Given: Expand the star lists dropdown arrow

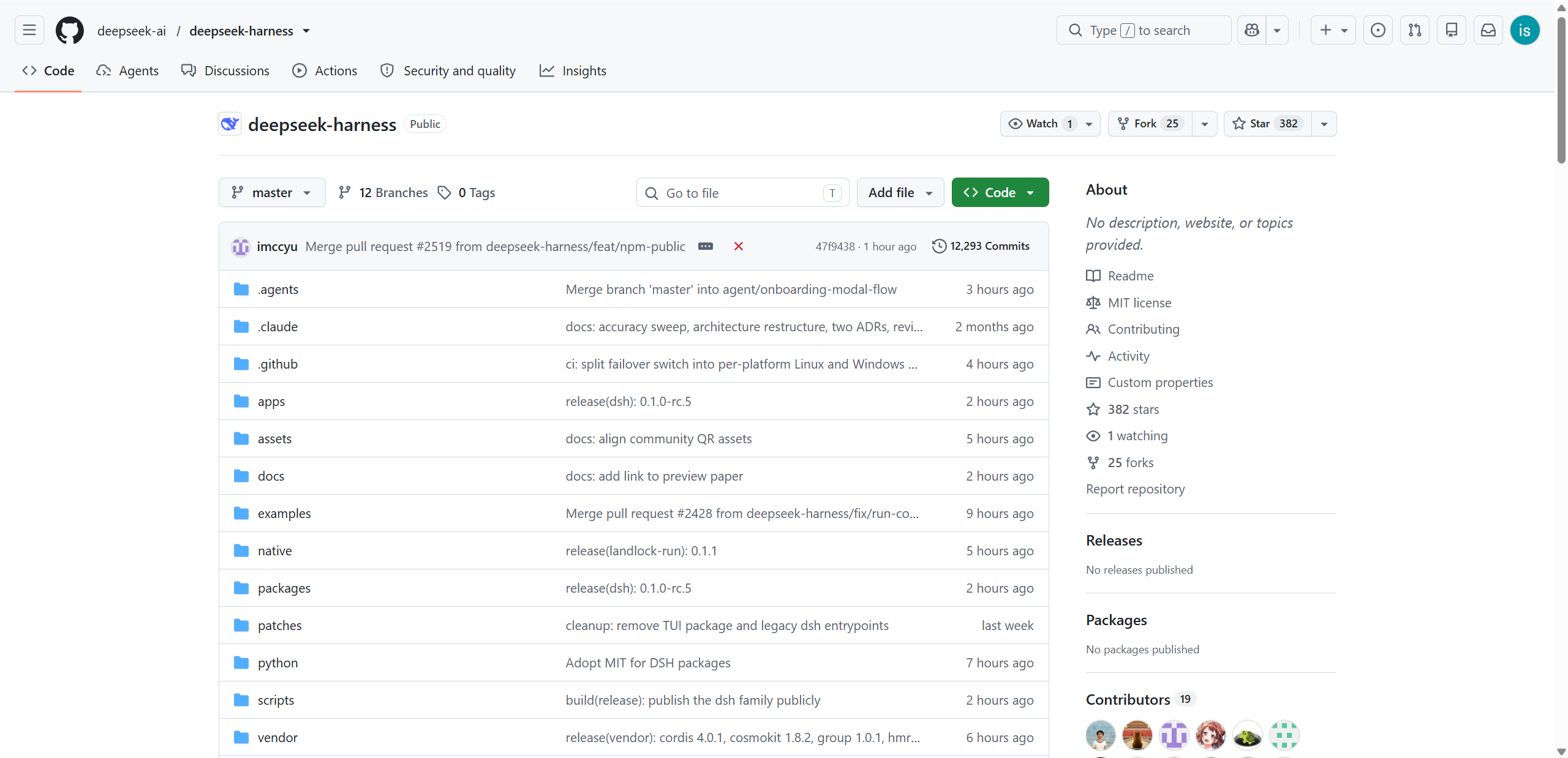Looking at the screenshot, I should (x=1324, y=124).
